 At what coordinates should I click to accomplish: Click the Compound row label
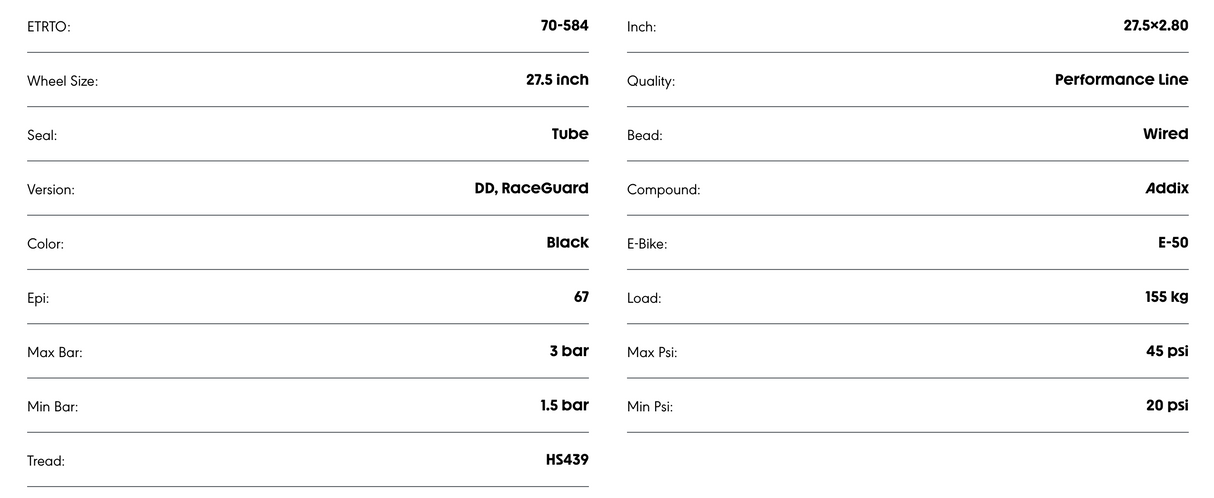663,189
